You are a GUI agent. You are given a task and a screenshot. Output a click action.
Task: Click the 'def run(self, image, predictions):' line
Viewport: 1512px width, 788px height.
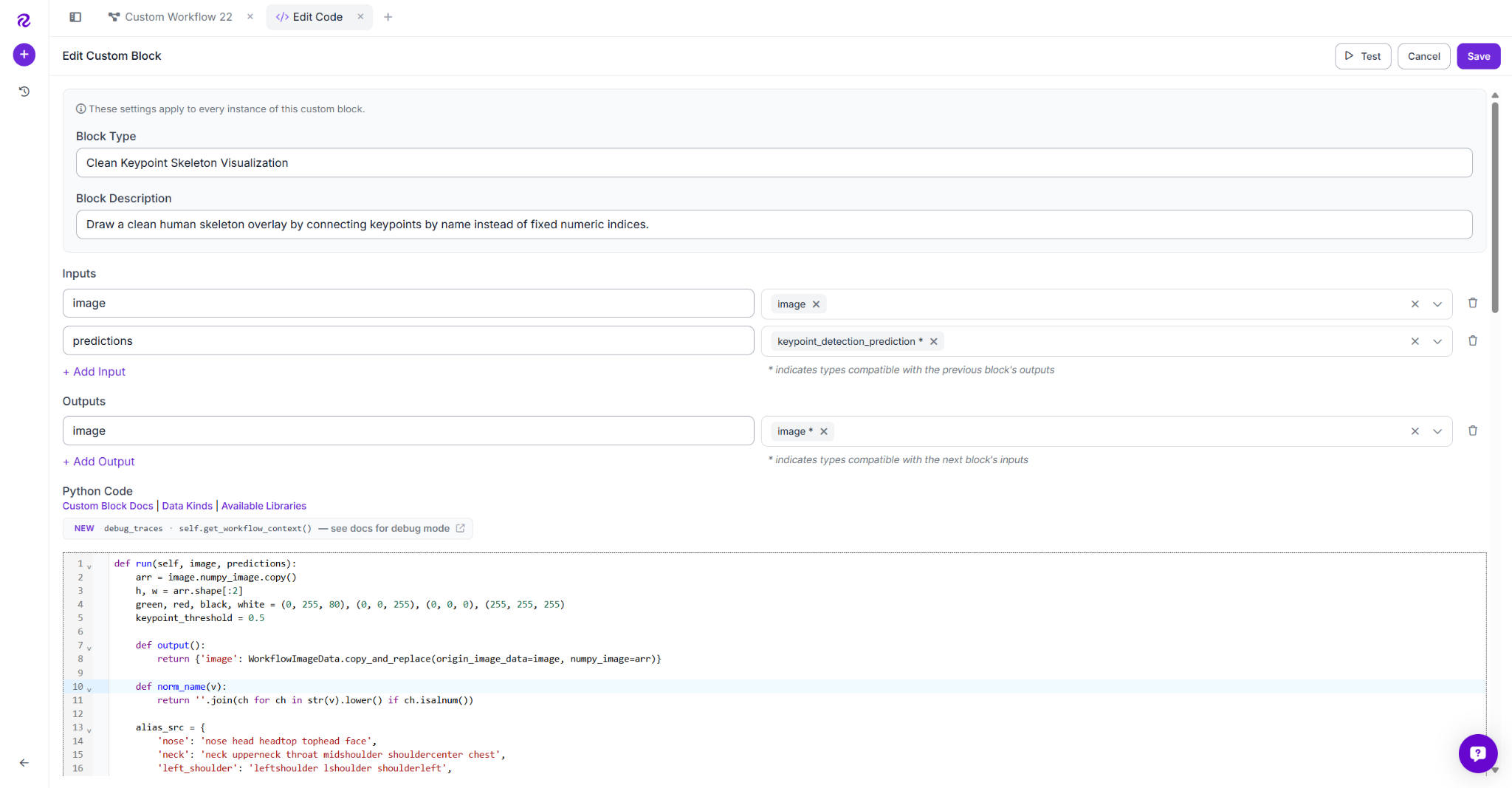coord(205,563)
